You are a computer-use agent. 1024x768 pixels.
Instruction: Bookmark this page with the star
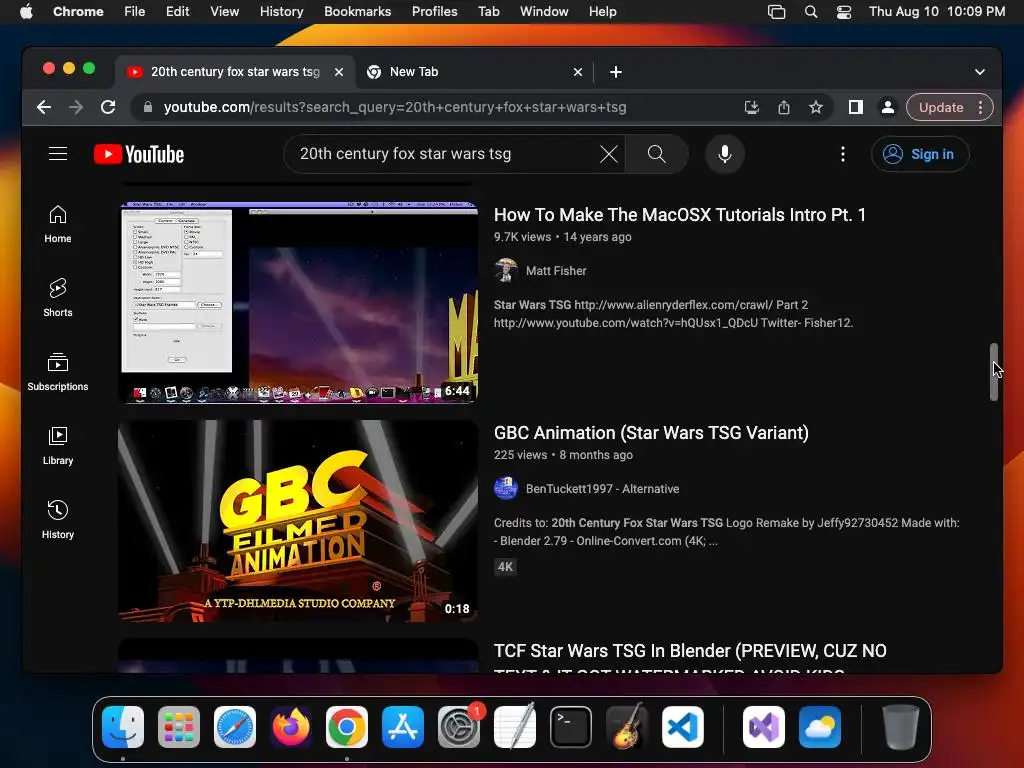(x=816, y=107)
